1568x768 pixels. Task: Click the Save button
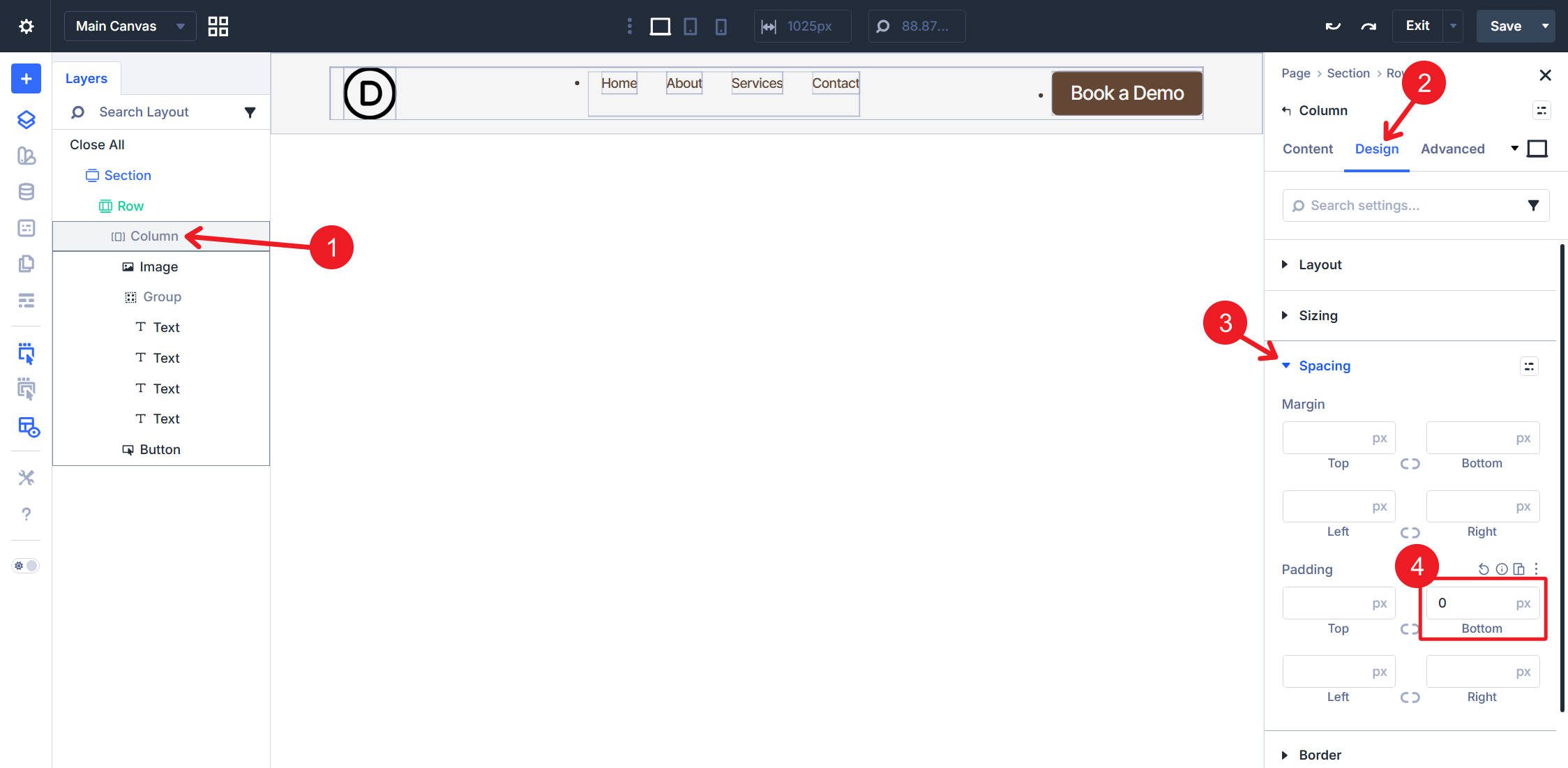[1507, 26]
